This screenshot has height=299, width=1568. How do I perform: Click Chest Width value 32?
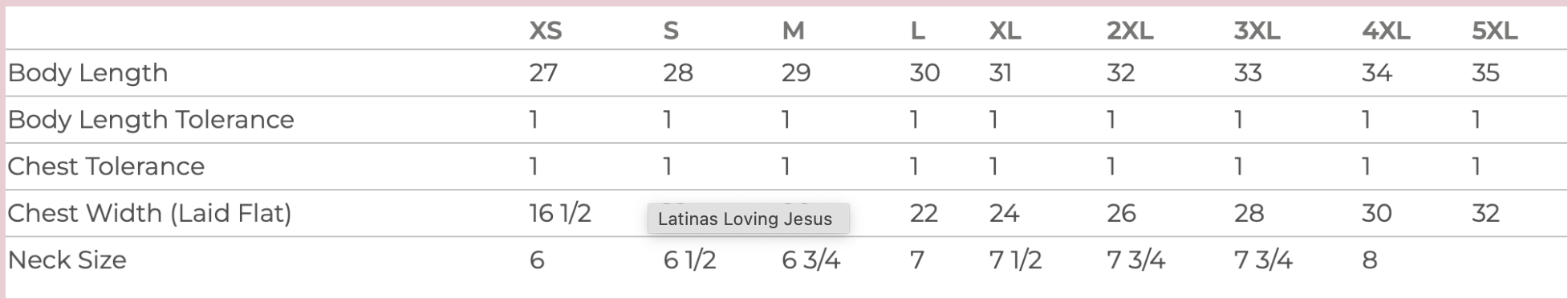click(1485, 213)
